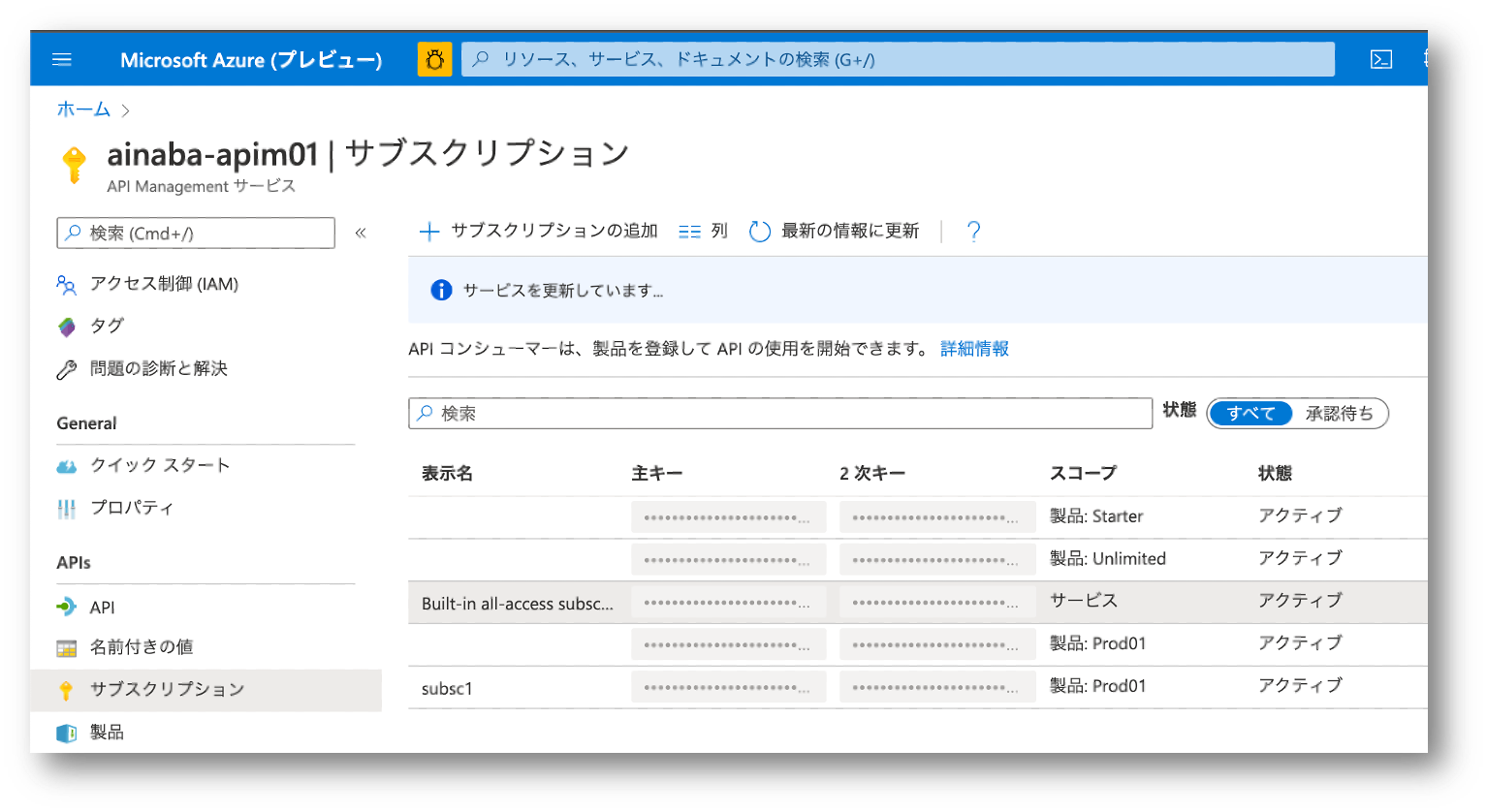Select the すべて state filter
The image size is (1487, 812).
point(1250,414)
